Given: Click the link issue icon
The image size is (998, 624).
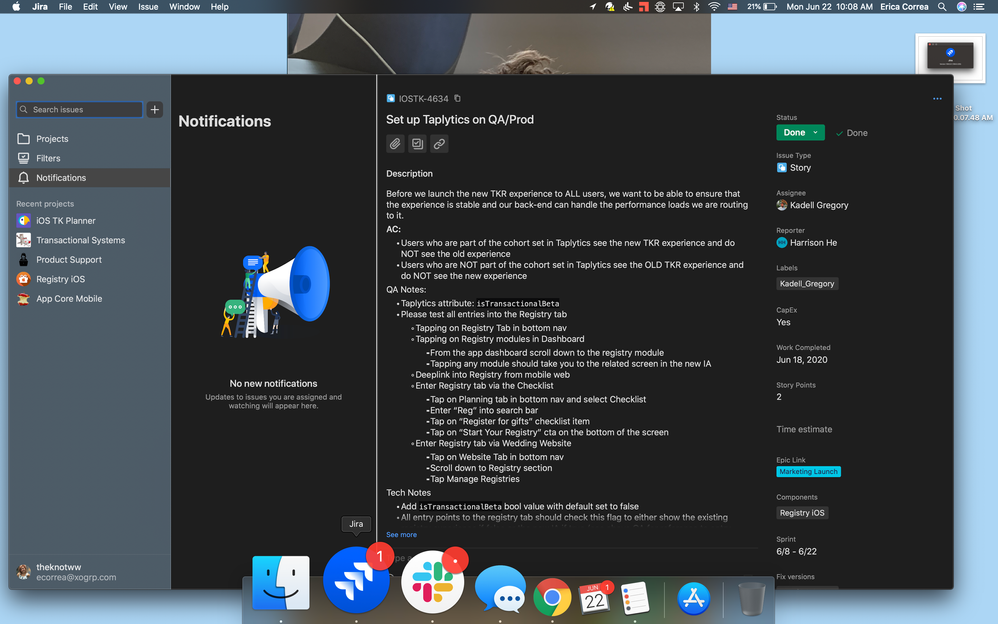Looking at the screenshot, I should (439, 144).
